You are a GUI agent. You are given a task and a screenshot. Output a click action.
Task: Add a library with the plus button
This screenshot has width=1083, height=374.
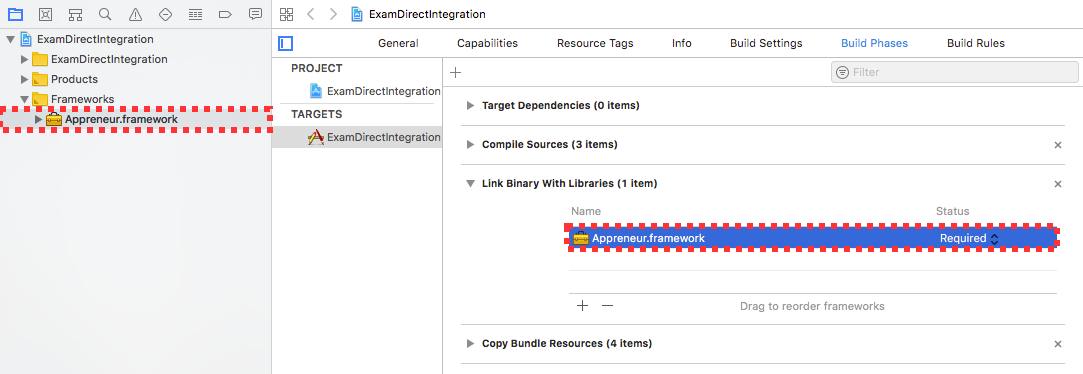pyautogui.click(x=582, y=306)
